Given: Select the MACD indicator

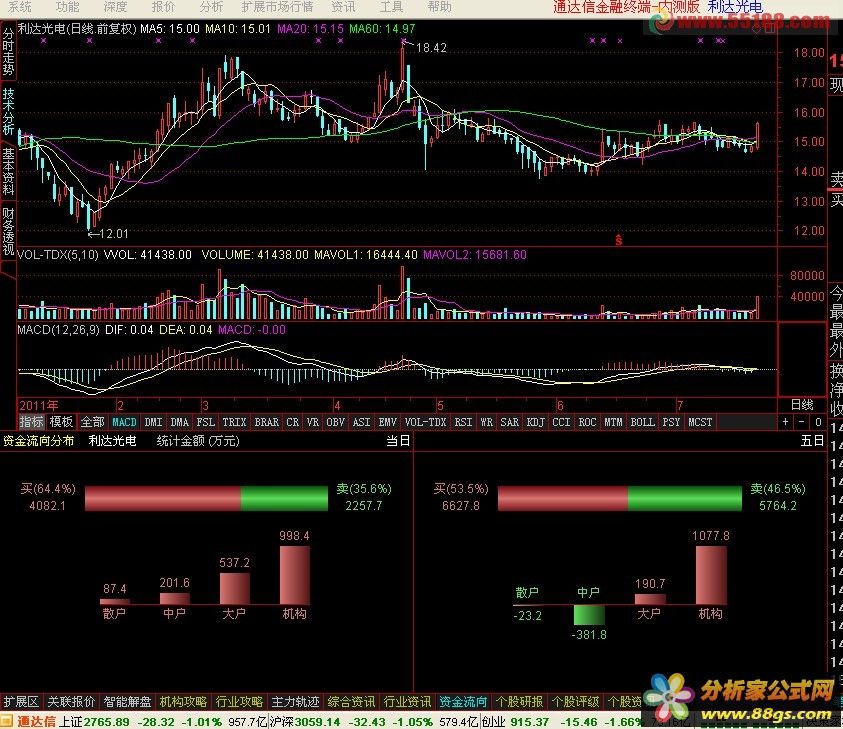Looking at the screenshot, I should [124, 422].
